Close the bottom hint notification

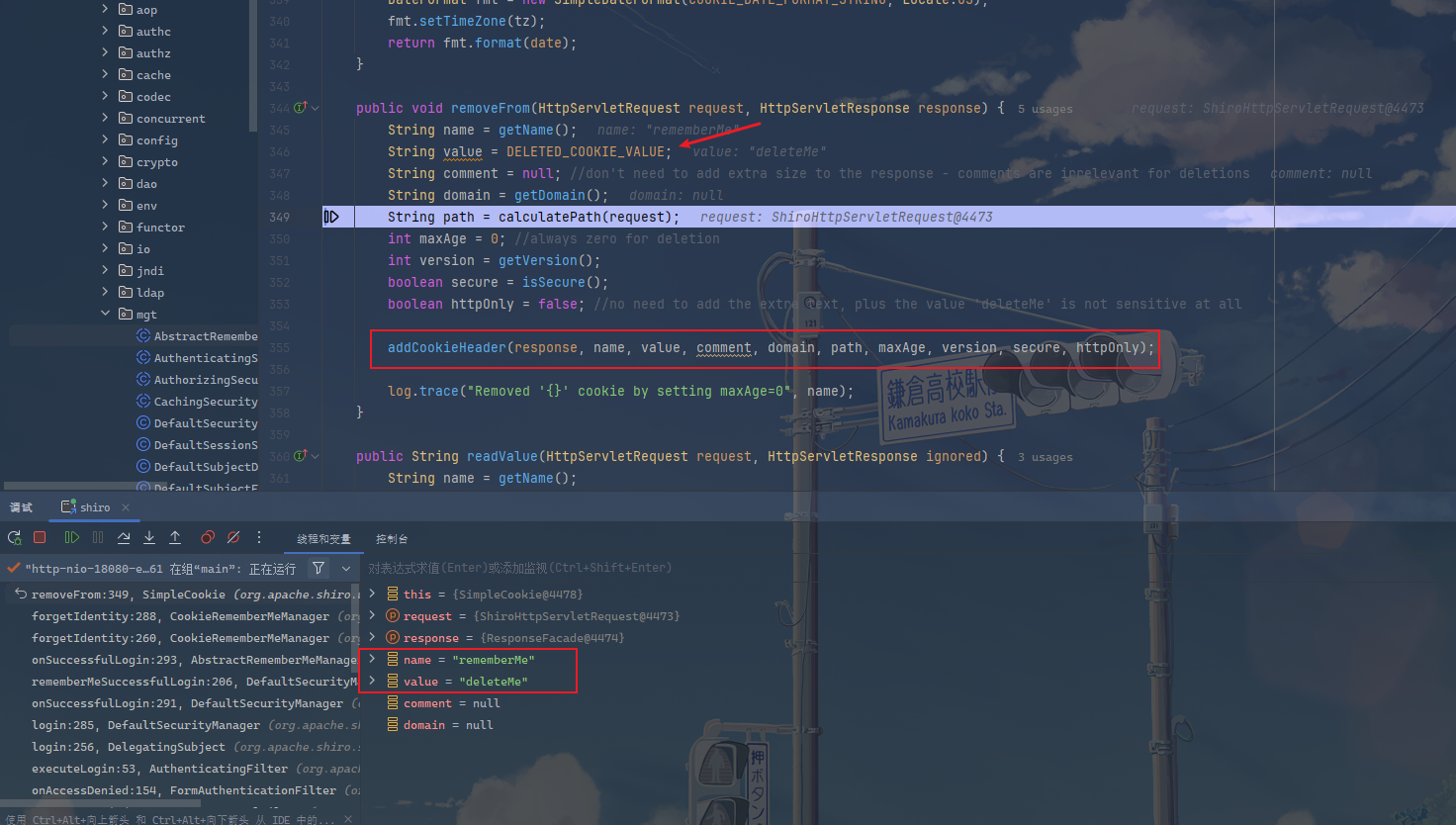pos(347,819)
